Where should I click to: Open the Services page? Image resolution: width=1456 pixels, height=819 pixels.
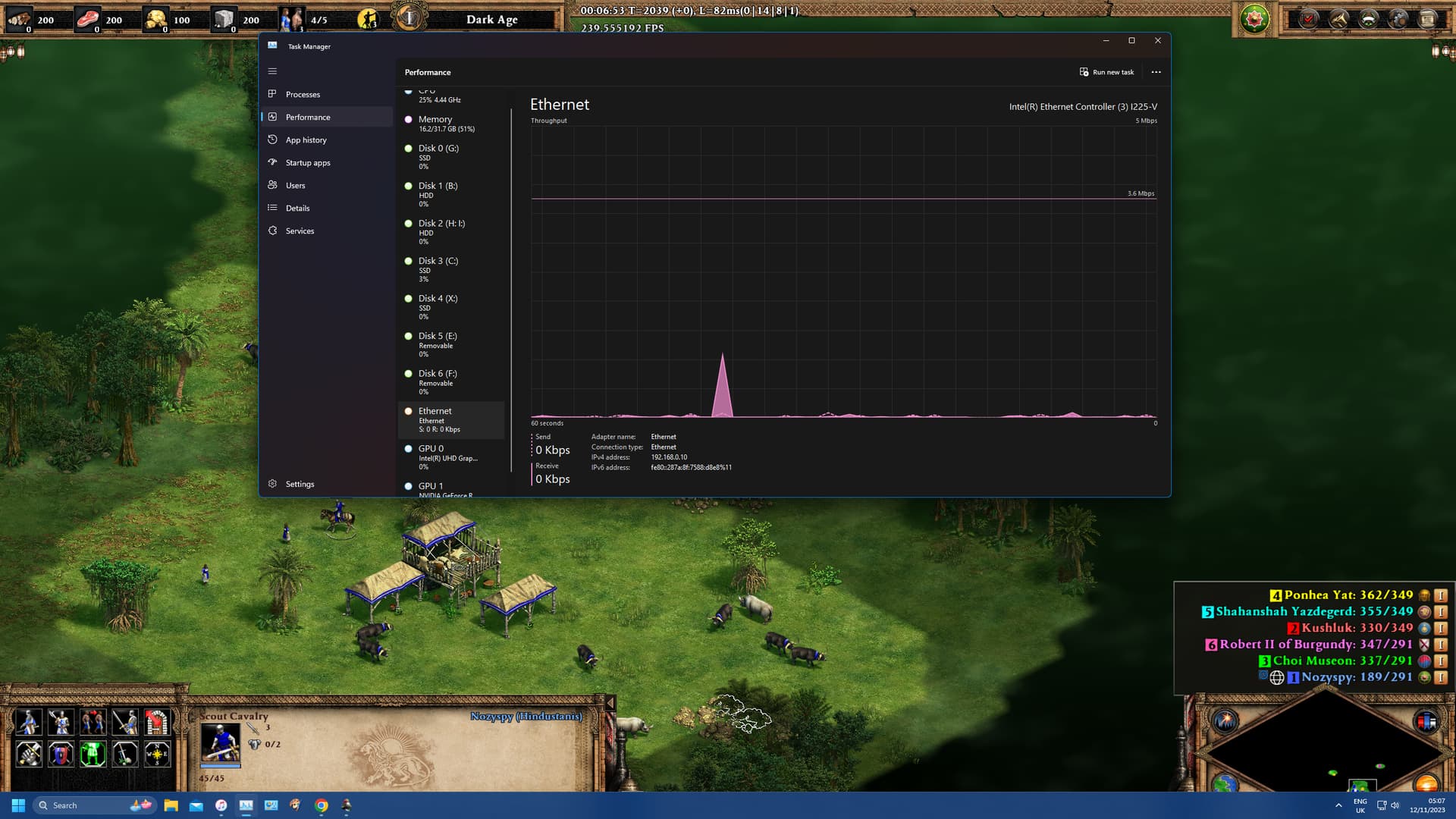327,231
